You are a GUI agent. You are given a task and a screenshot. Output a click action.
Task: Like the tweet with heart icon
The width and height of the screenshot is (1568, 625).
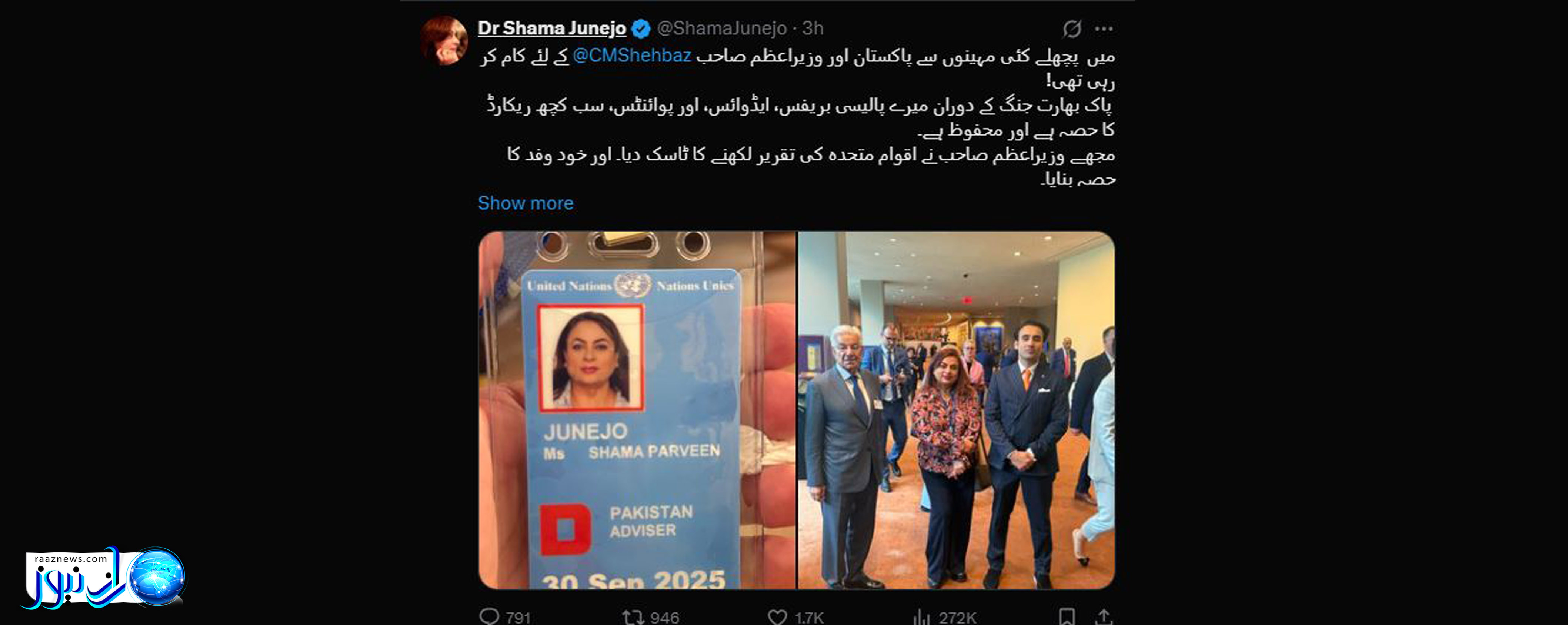(x=777, y=617)
